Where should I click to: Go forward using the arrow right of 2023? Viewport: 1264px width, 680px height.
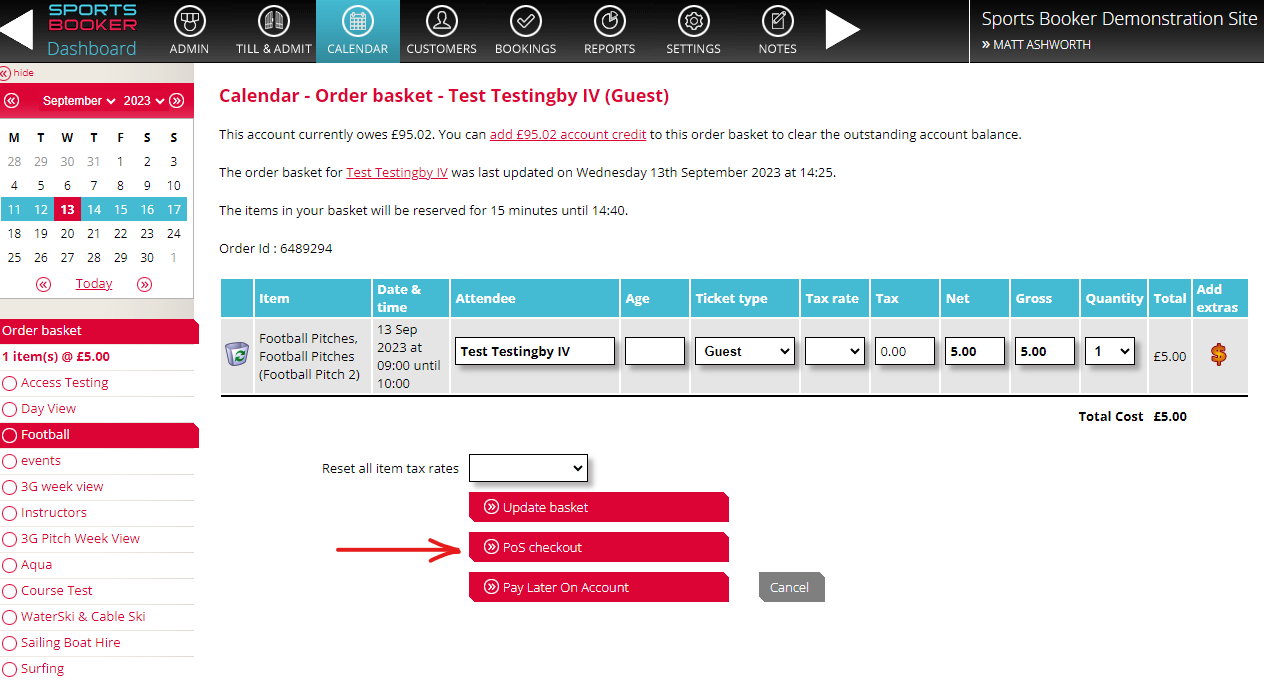[x=177, y=100]
